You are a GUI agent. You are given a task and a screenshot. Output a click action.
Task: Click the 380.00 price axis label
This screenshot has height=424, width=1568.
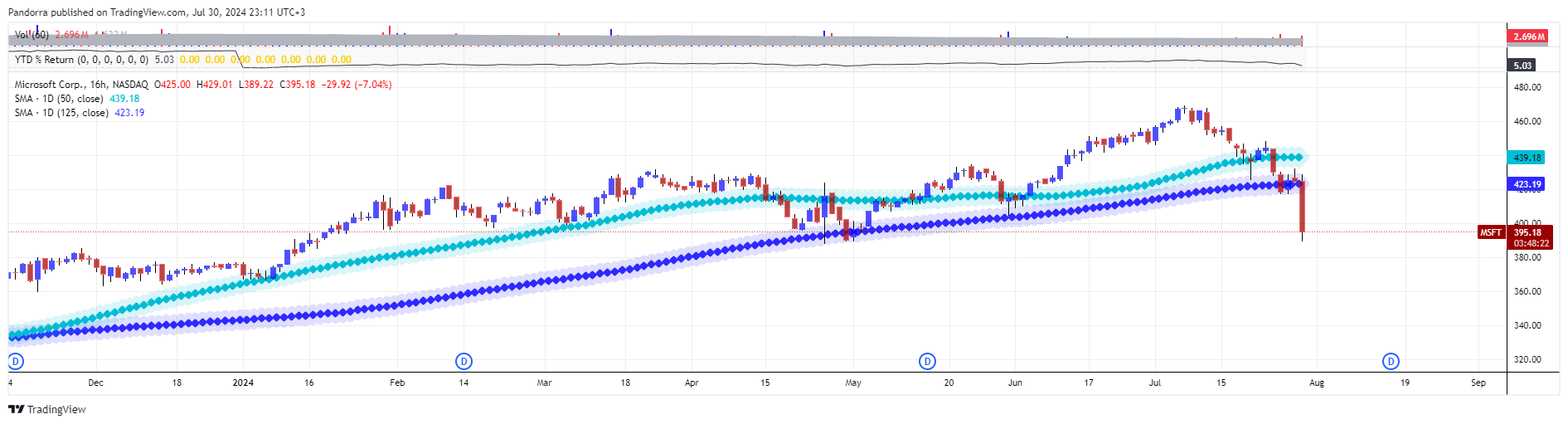[x=1527, y=257]
